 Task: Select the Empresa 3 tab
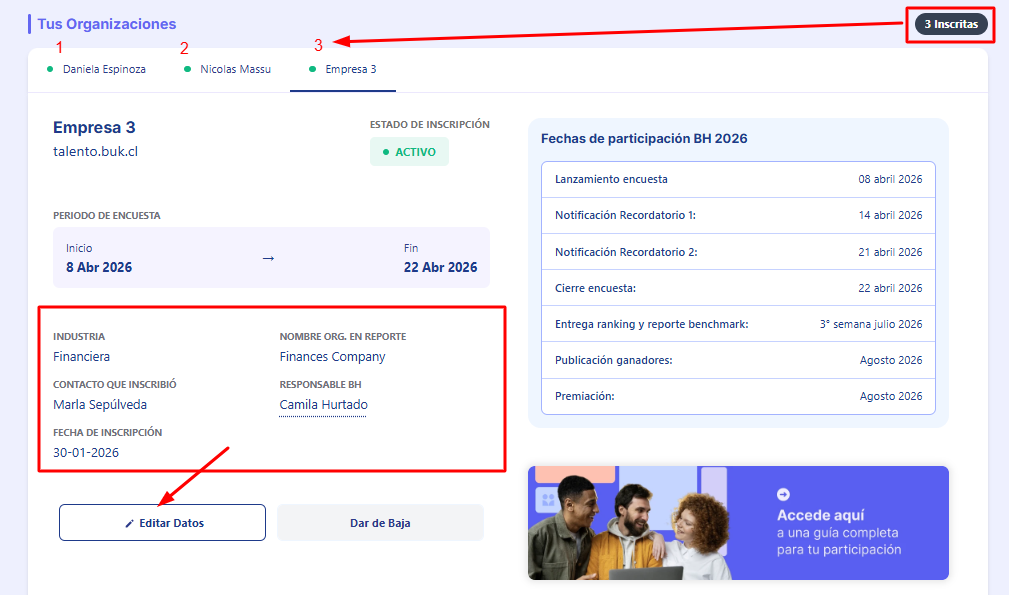pyautogui.click(x=350, y=69)
